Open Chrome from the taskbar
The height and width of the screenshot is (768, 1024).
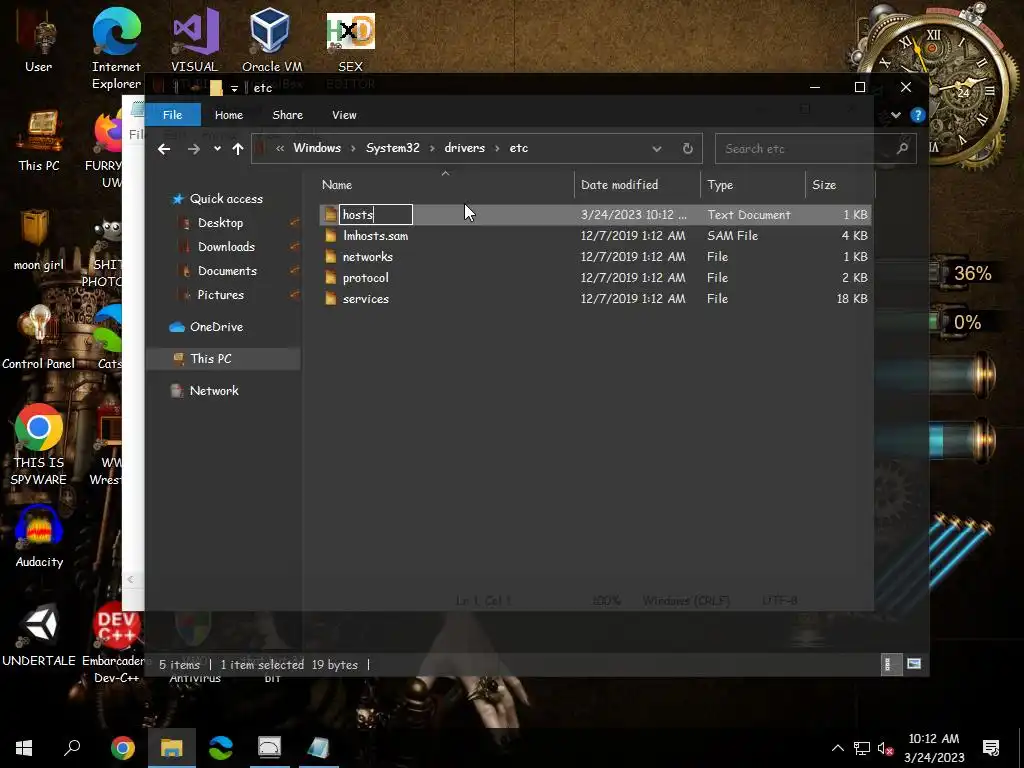coord(122,748)
